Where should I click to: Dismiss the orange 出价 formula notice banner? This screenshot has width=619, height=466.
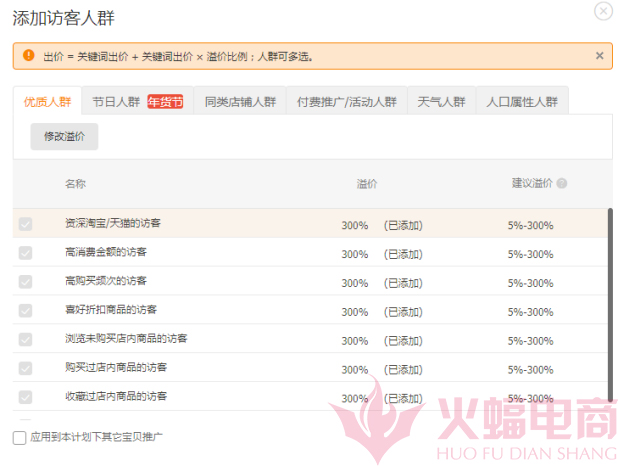tap(599, 56)
